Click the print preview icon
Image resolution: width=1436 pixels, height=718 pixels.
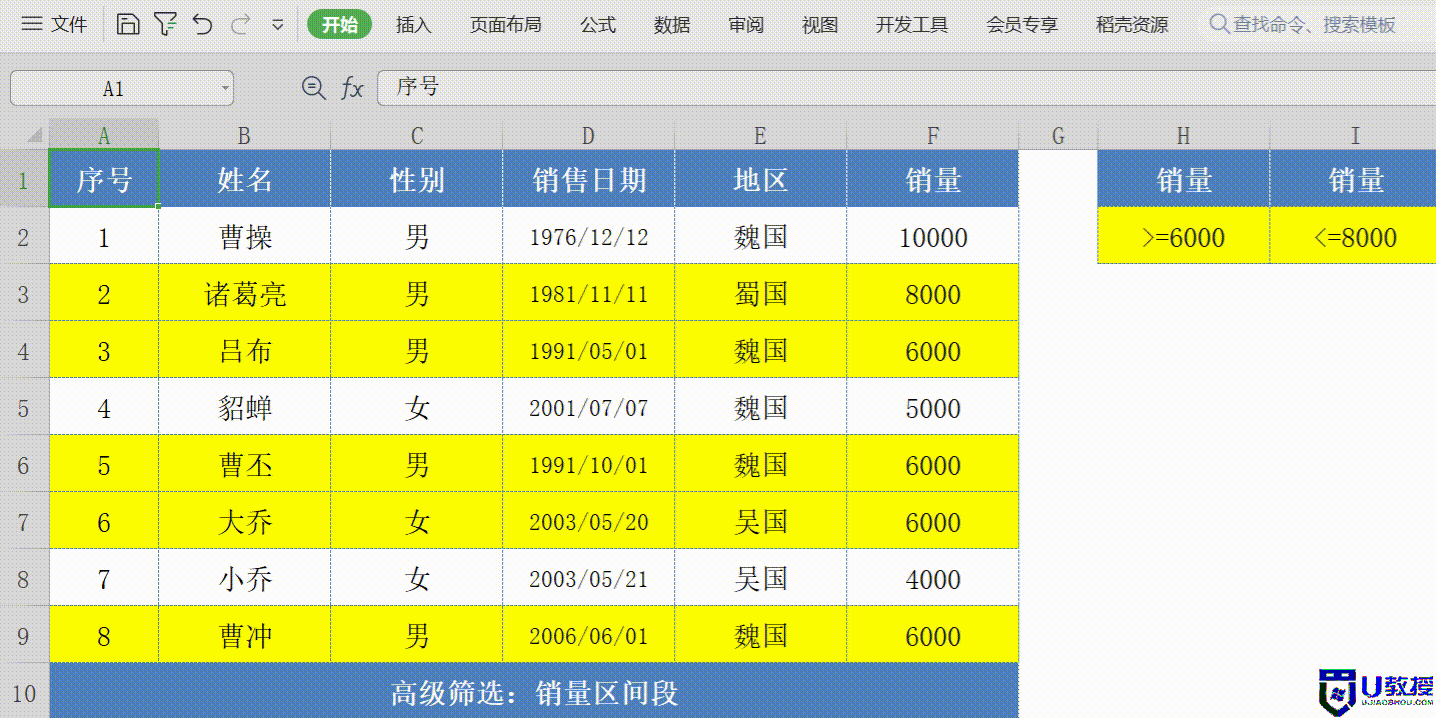click(165, 25)
